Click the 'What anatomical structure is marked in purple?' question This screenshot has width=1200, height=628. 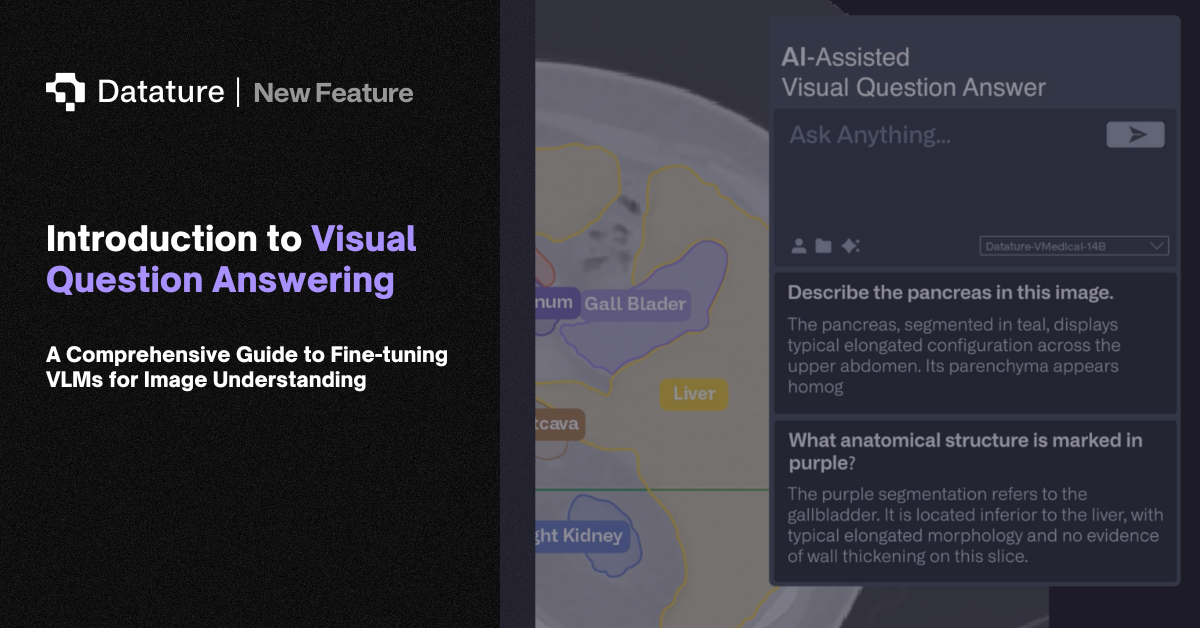pyautogui.click(x=965, y=452)
